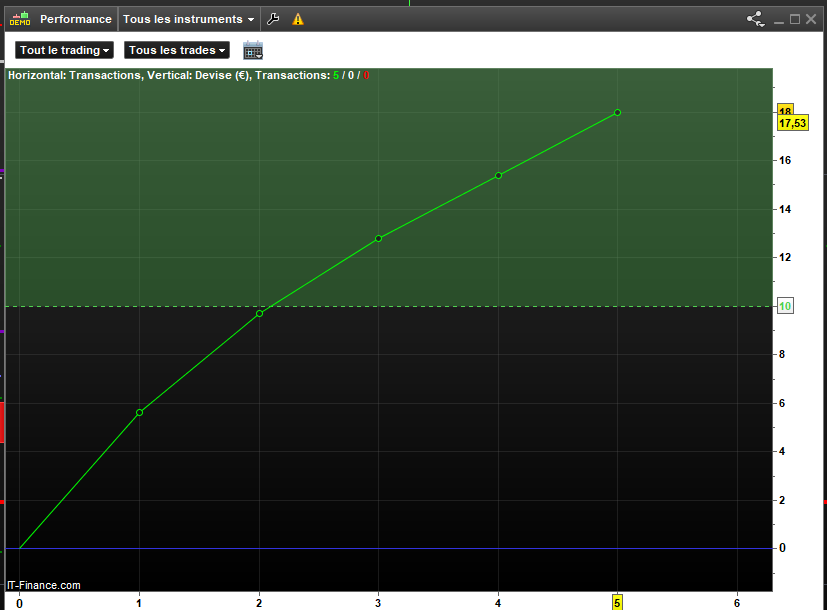Click the green winning transactions count 5

coord(336,75)
